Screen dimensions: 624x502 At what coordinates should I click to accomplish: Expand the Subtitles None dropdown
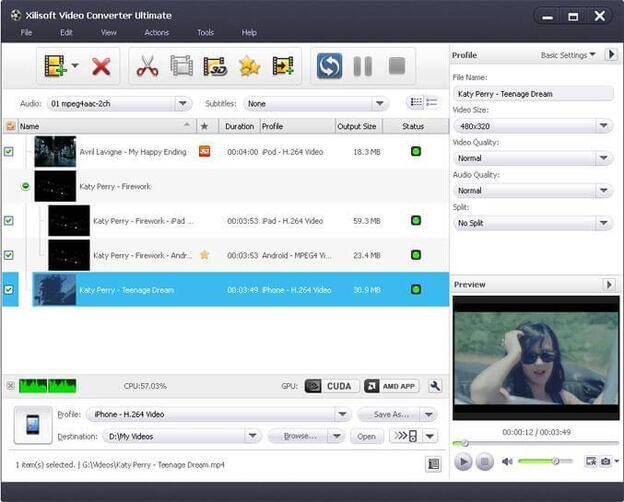point(316,104)
